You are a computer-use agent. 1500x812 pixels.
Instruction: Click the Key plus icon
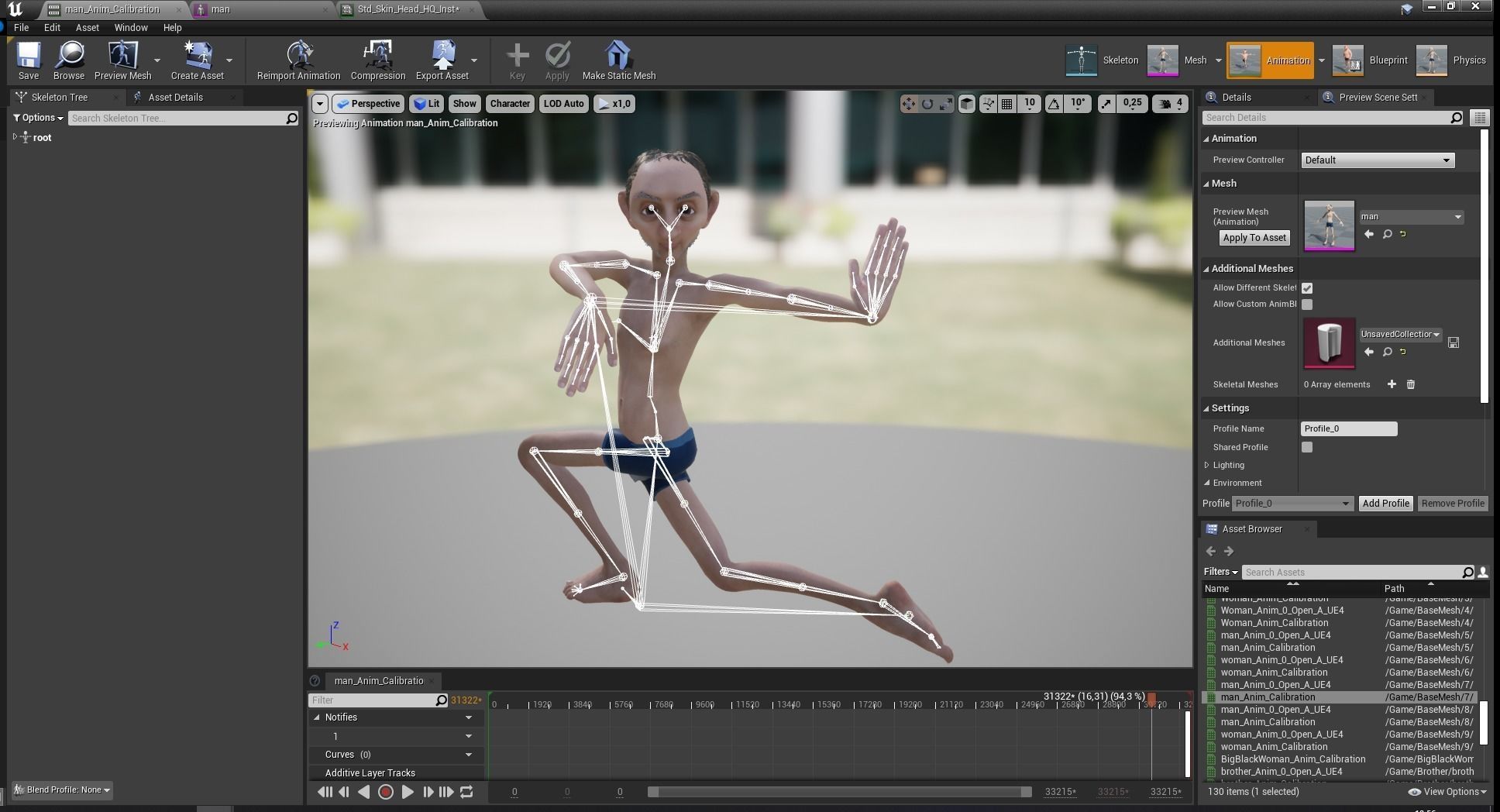point(518,60)
